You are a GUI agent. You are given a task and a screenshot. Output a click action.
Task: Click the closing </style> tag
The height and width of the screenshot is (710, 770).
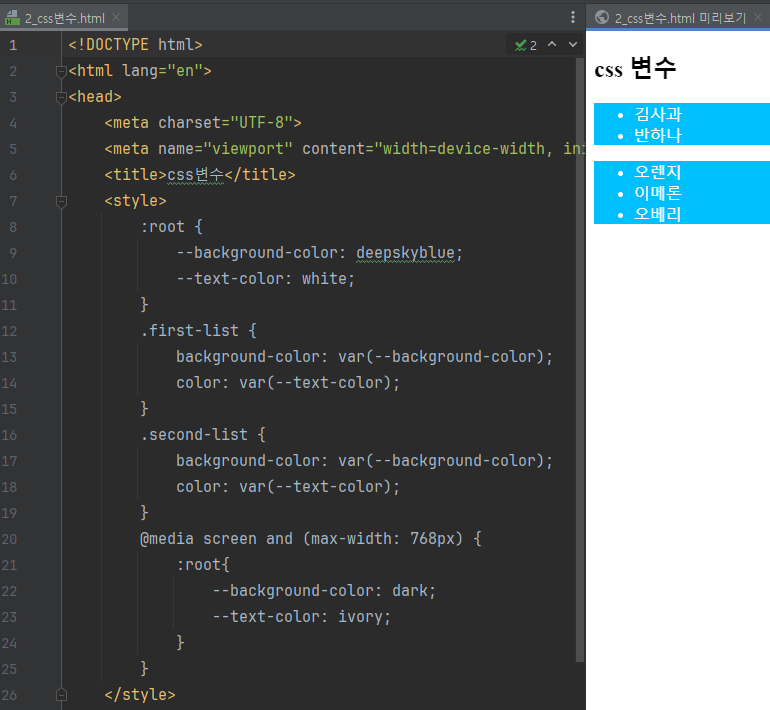tap(140, 695)
